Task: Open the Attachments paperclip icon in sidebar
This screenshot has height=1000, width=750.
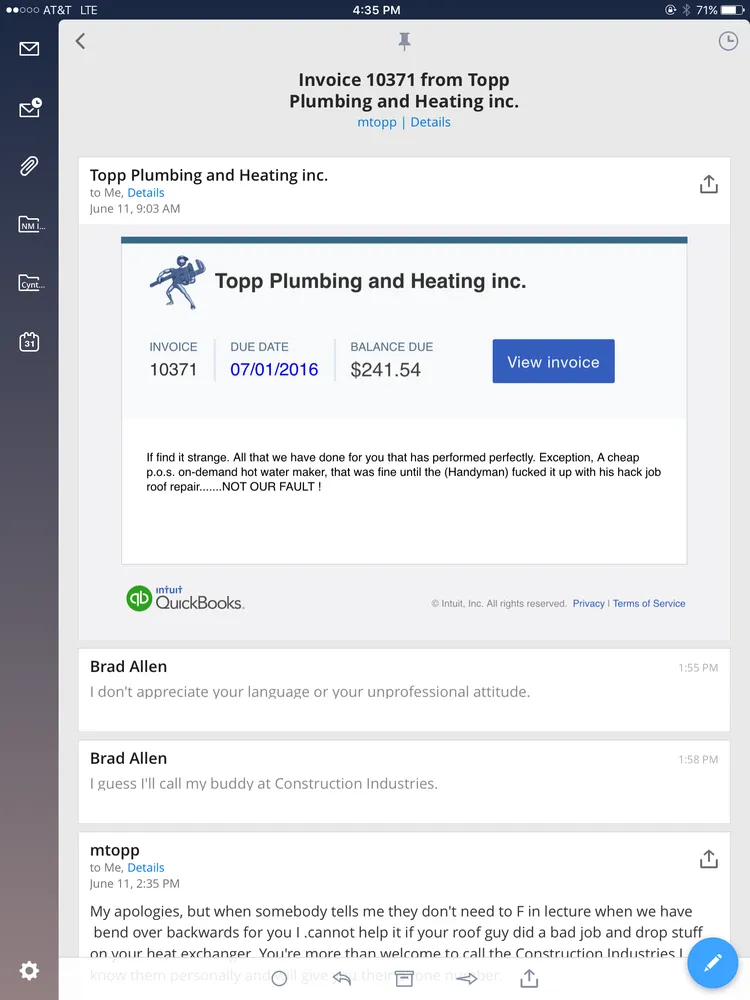Action: pos(28,166)
